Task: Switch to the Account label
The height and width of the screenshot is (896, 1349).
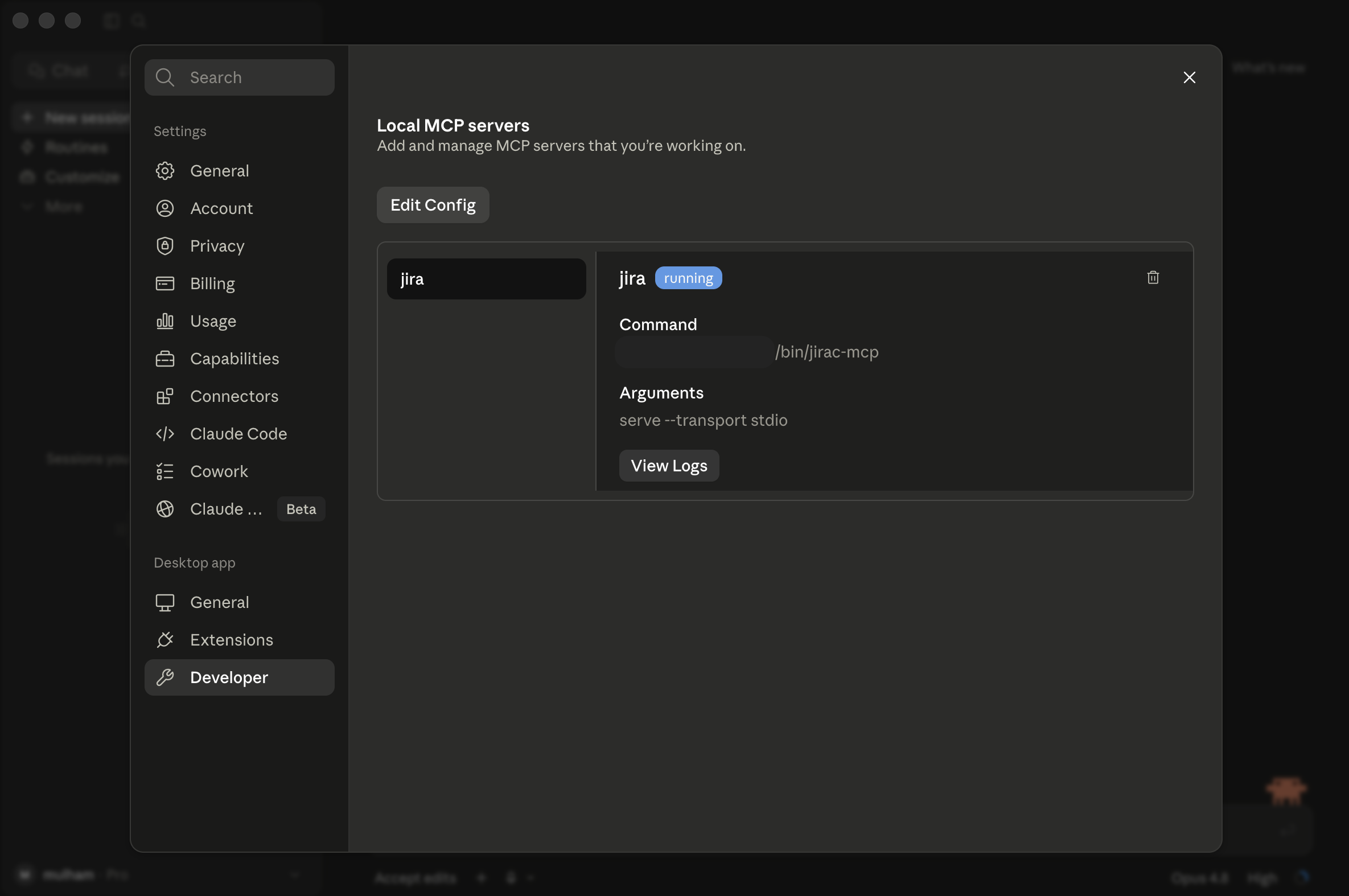Action: pyautogui.click(x=221, y=208)
